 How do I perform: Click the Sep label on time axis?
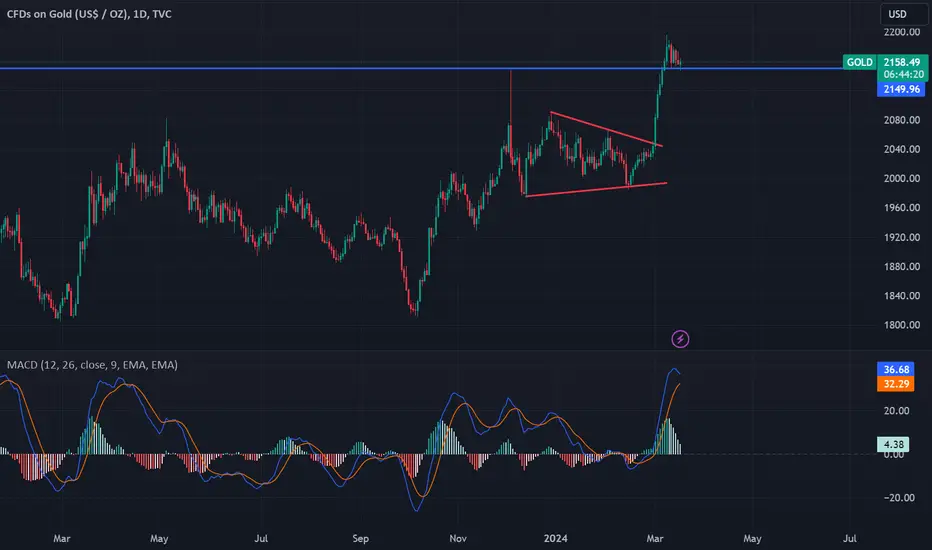coord(360,539)
